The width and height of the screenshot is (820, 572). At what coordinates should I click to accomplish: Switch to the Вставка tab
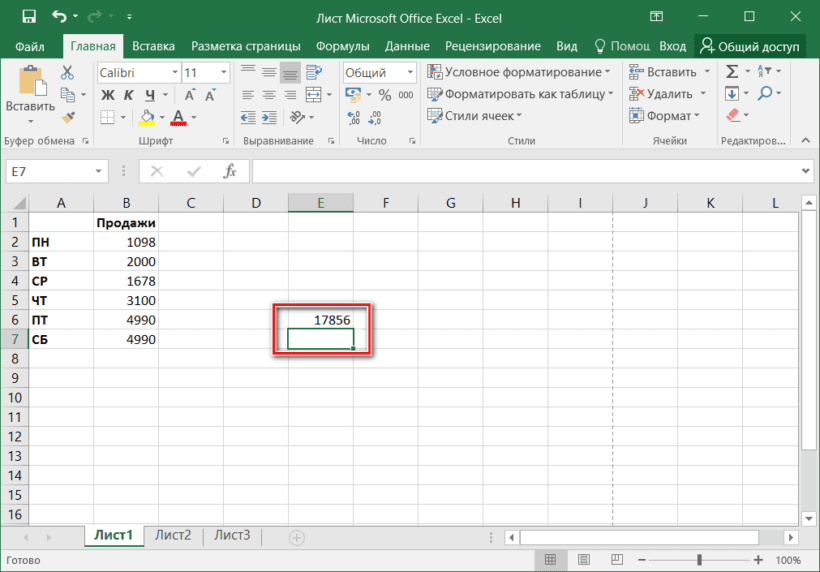153,47
